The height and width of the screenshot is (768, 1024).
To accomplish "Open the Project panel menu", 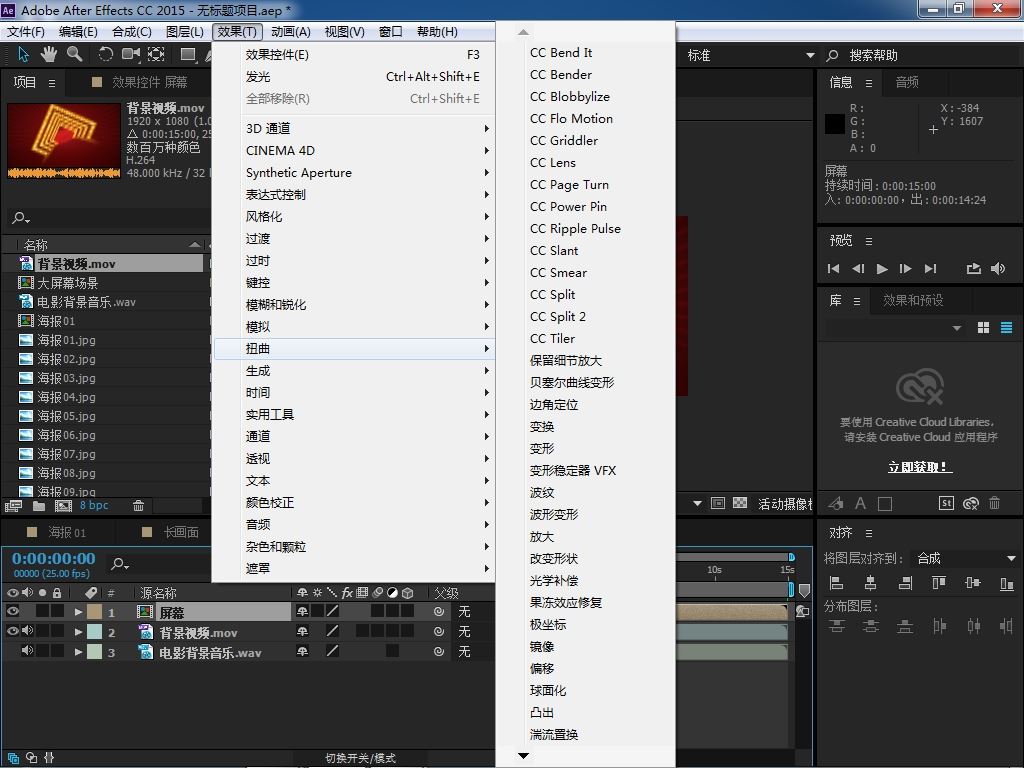I will pos(52,83).
